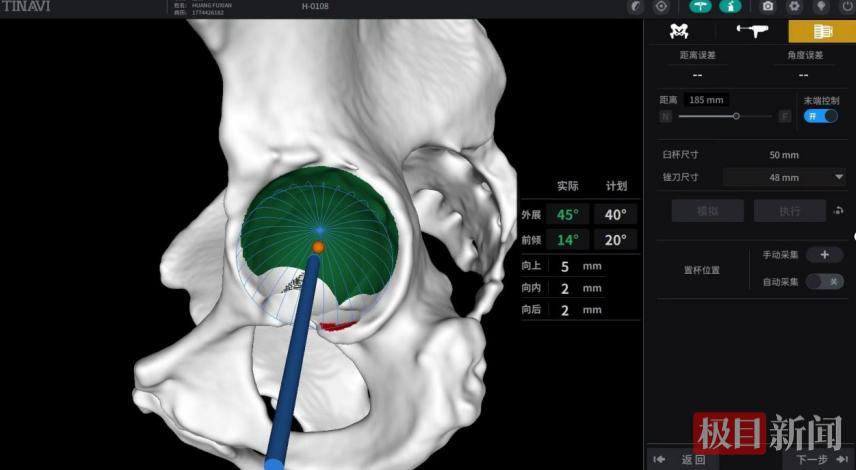Click the crosshair target icon
Image resolution: width=856 pixels, height=470 pixels.
pos(661,7)
